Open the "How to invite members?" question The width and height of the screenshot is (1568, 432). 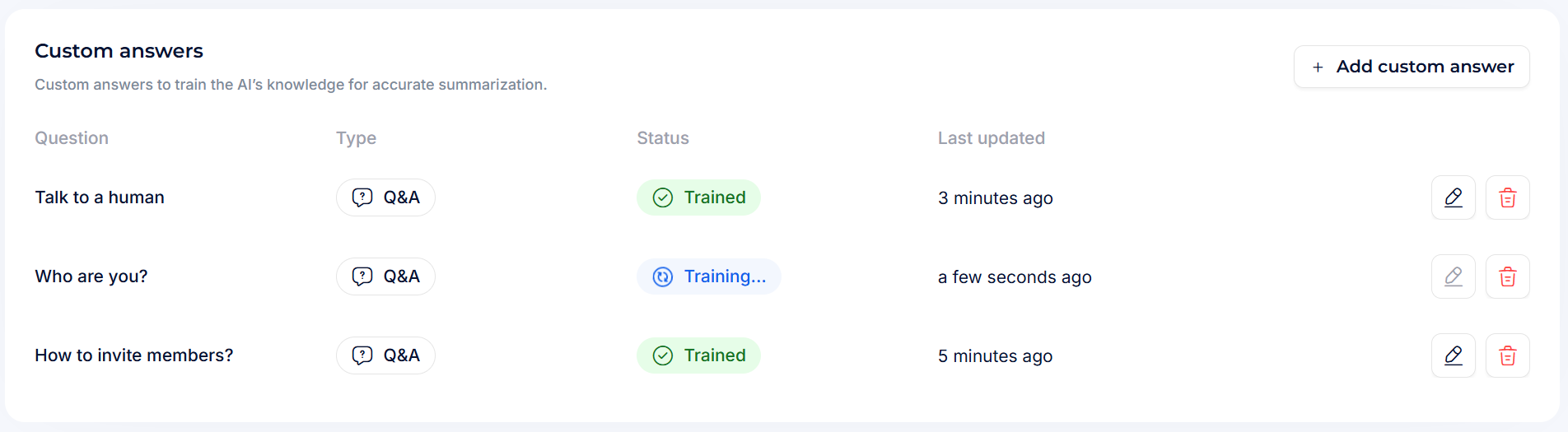click(134, 355)
